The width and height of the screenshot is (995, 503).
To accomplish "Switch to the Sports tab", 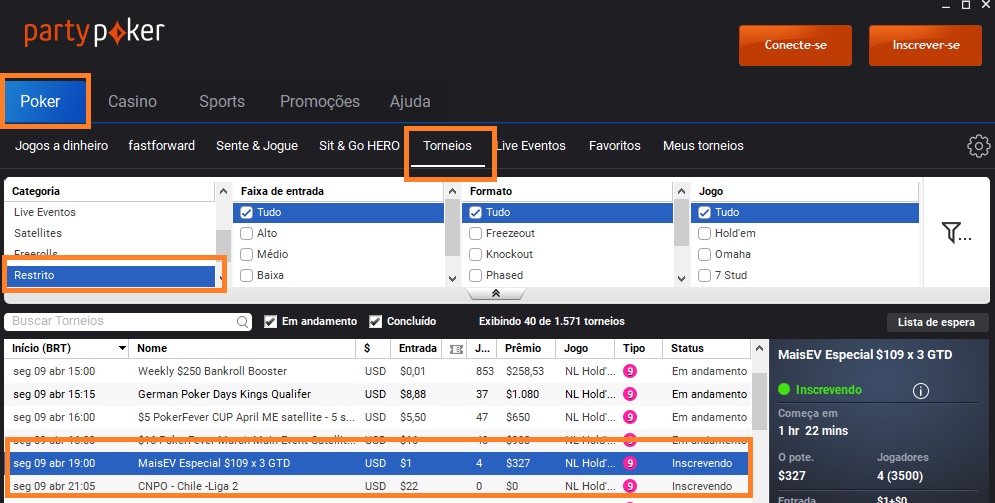I will pos(222,101).
